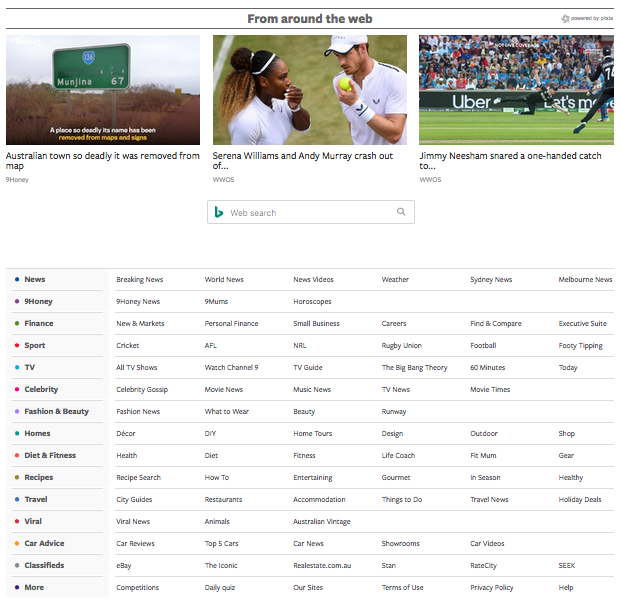Open the cricket catch photo thumbnail
This screenshot has width=622, height=612.
(516, 90)
